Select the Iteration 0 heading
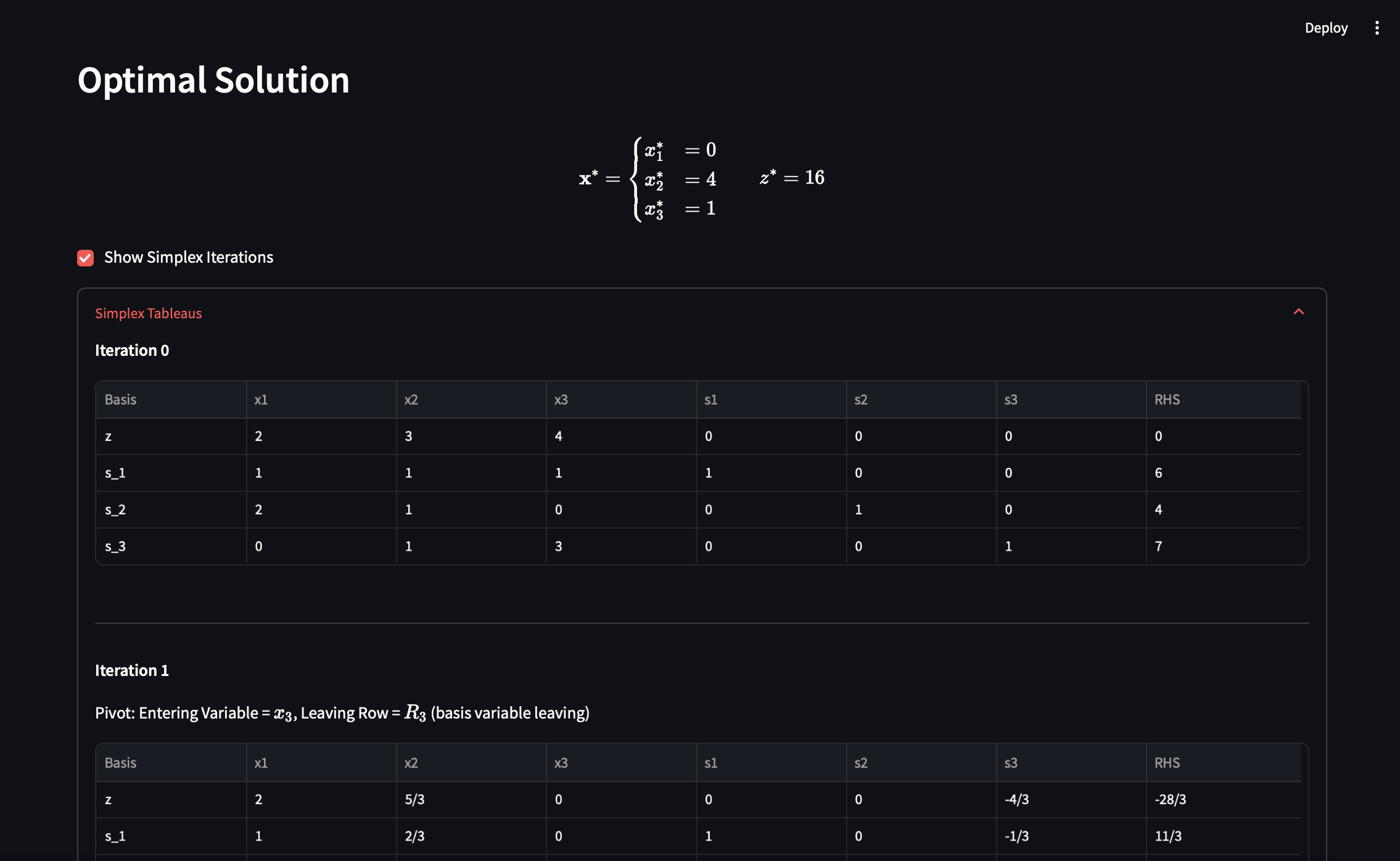Viewport: 1400px width, 861px height. click(x=132, y=350)
